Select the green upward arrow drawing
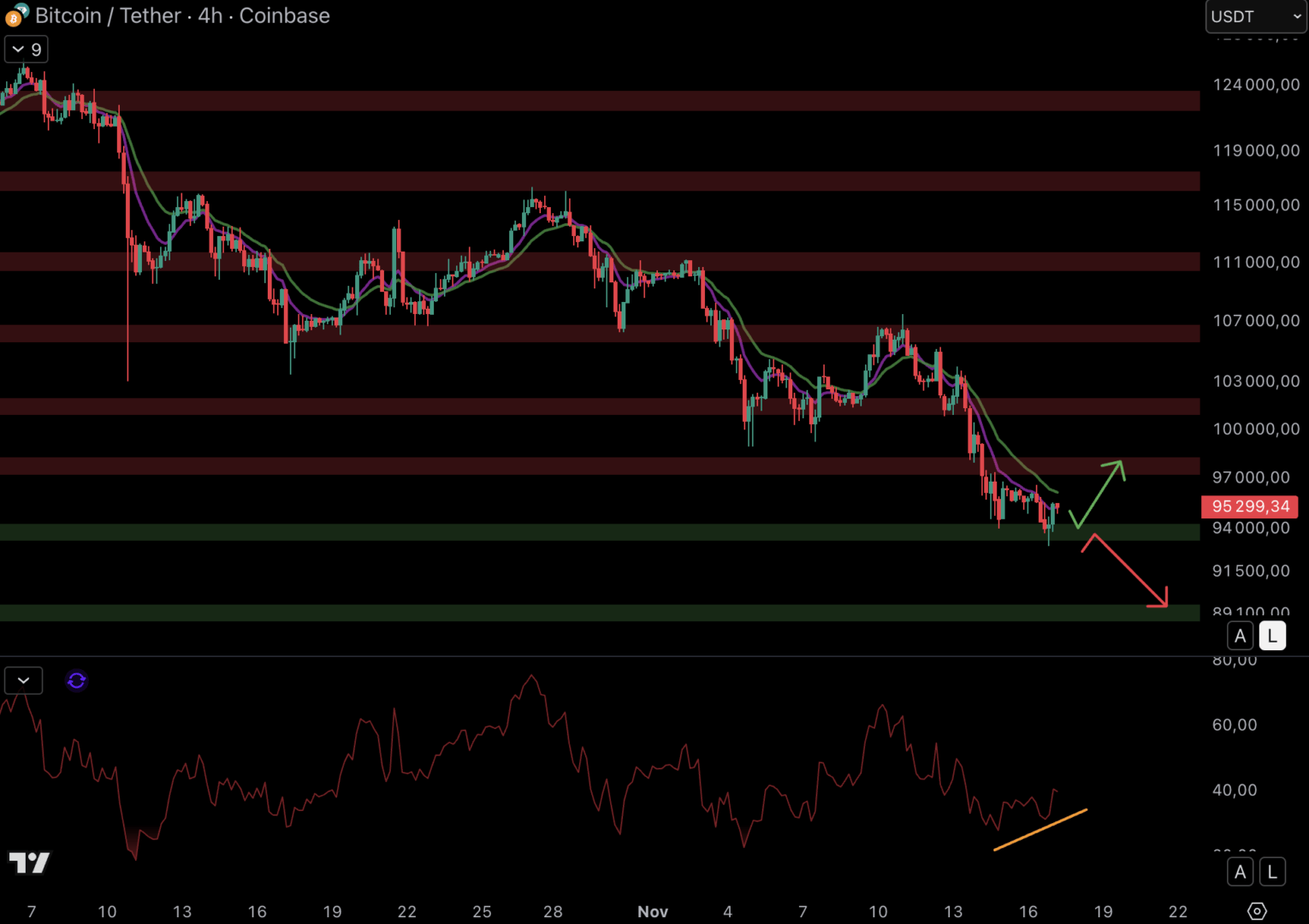The width and height of the screenshot is (1309, 924). pos(1099,494)
